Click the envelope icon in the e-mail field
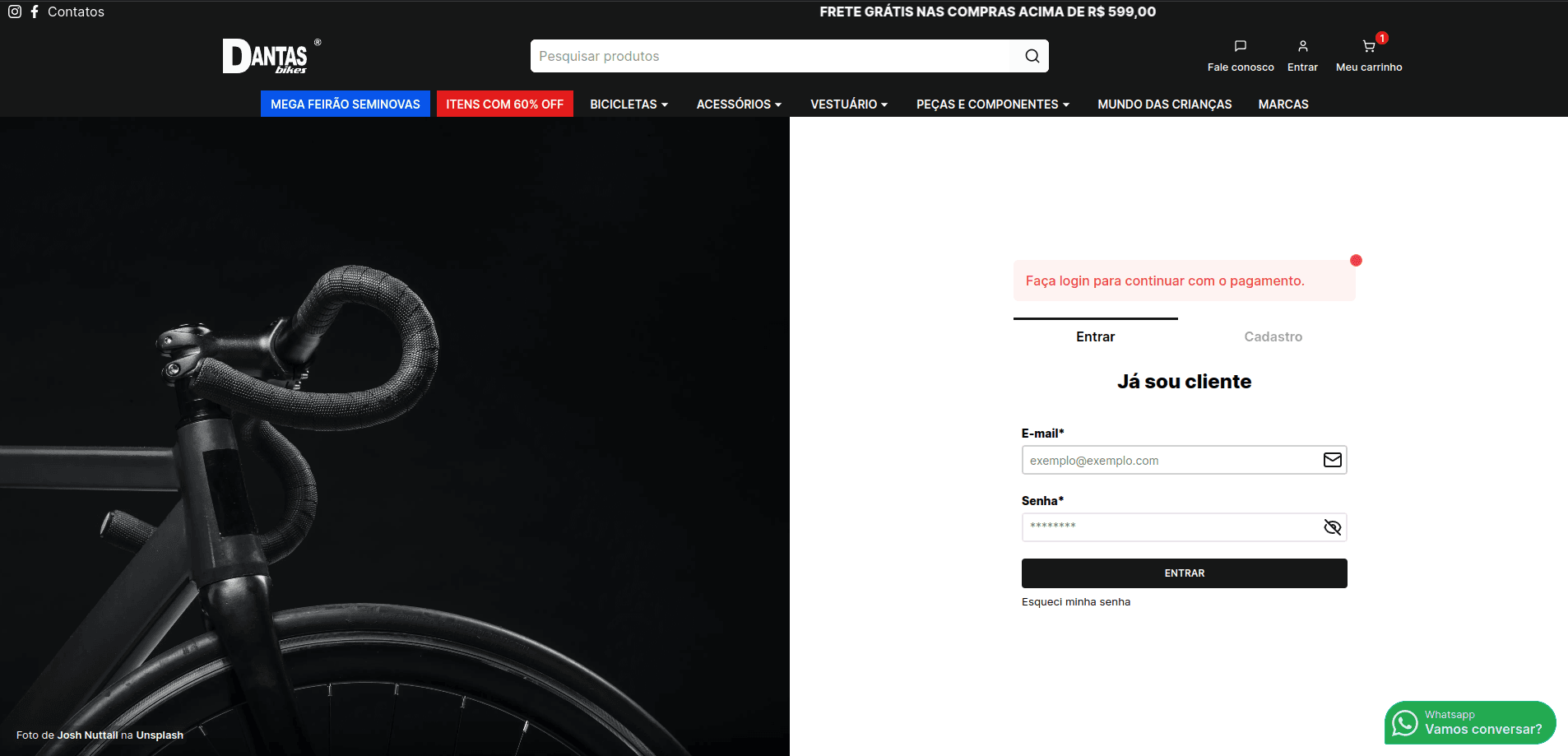 [x=1331, y=460]
